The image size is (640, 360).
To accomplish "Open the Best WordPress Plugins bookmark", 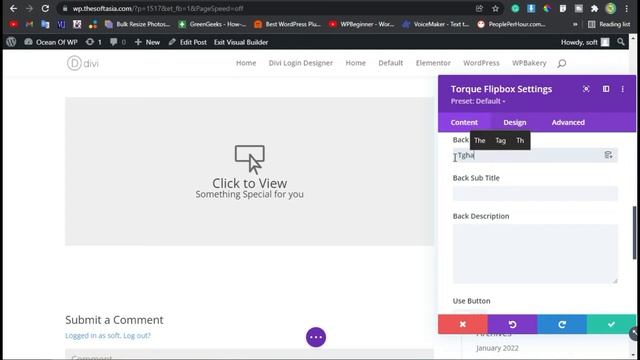I will [287, 24].
